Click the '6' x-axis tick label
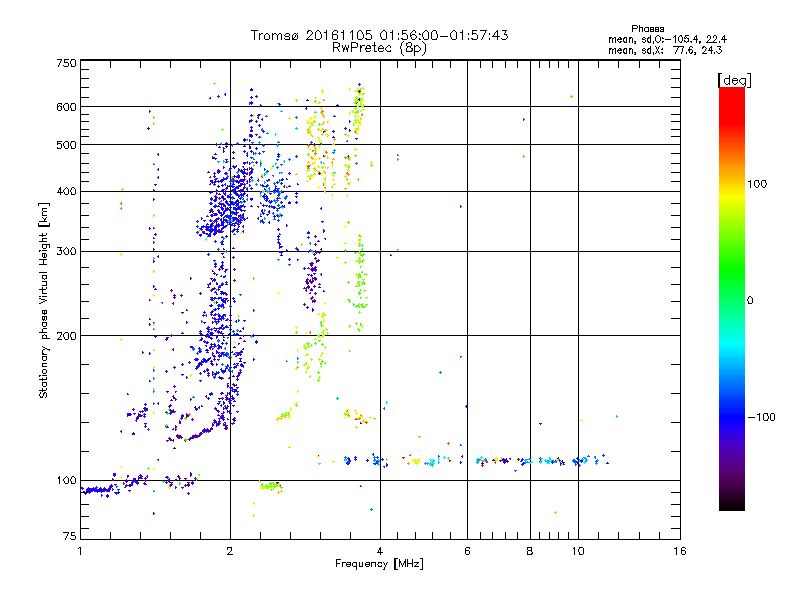 (467, 551)
